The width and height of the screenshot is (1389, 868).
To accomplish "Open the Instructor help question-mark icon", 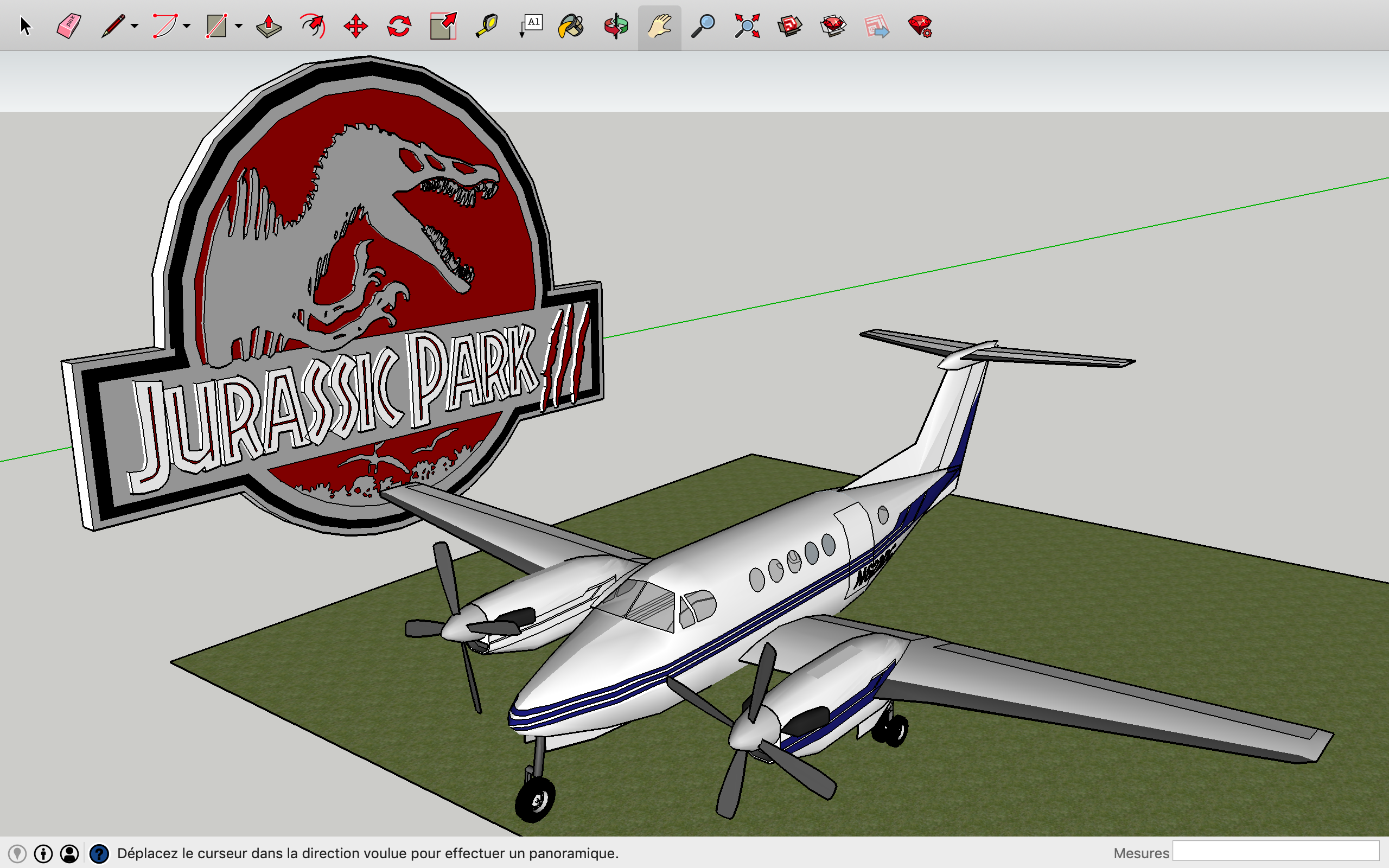I will 99,854.
